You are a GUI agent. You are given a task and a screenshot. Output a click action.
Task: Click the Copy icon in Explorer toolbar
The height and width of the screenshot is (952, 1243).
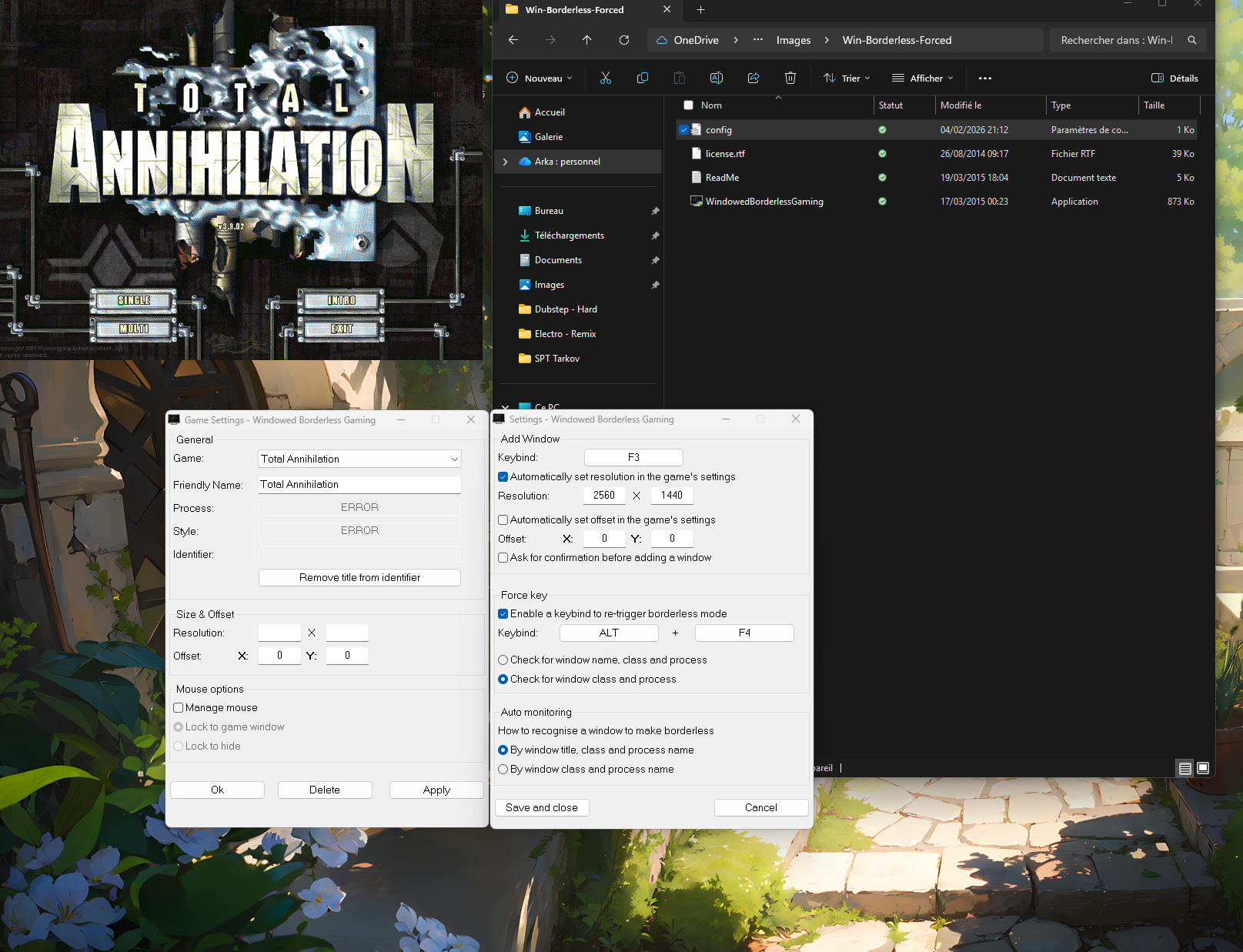tap(643, 78)
